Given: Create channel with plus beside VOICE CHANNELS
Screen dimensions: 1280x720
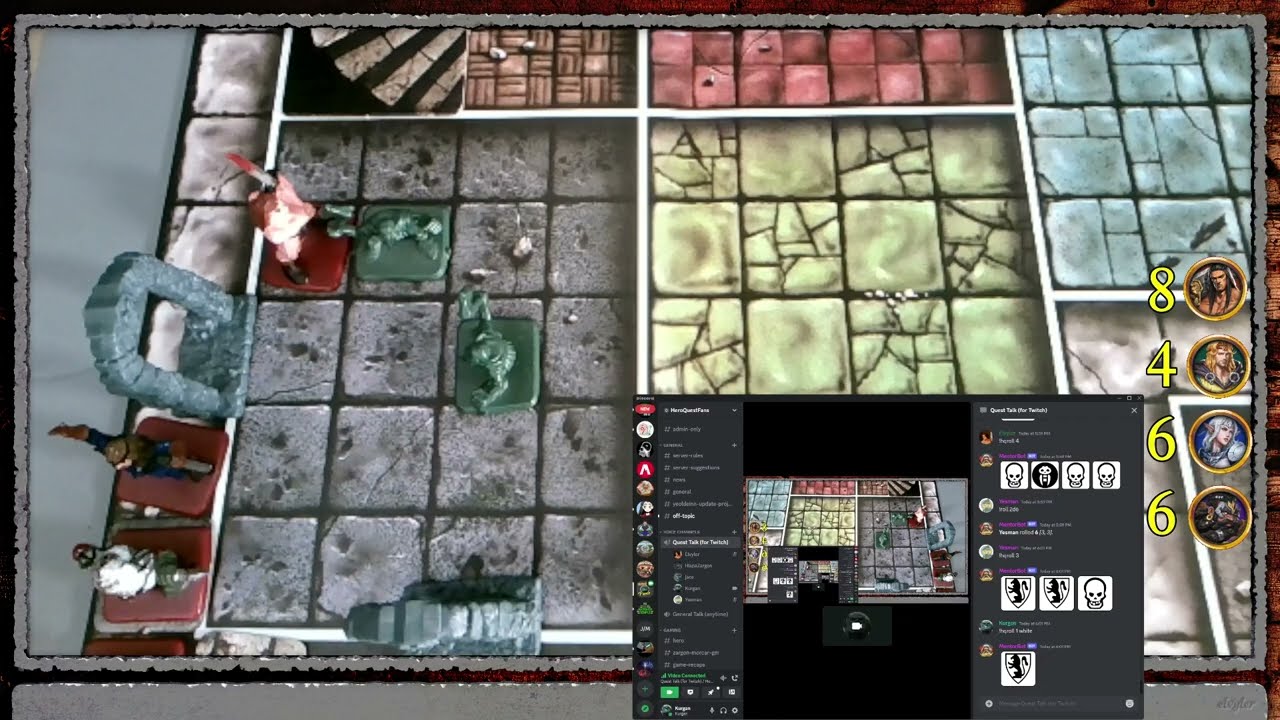Looking at the screenshot, I should pyautogui.click(x=734, y=532).
